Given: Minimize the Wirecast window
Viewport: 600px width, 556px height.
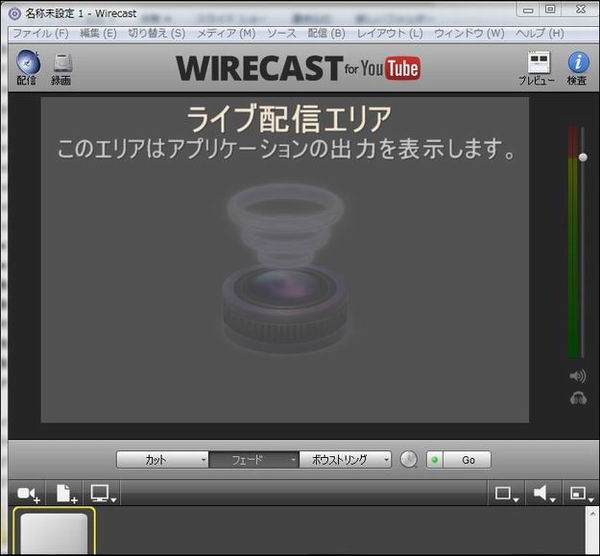Looking at the screenshot, I should point(528,10).
